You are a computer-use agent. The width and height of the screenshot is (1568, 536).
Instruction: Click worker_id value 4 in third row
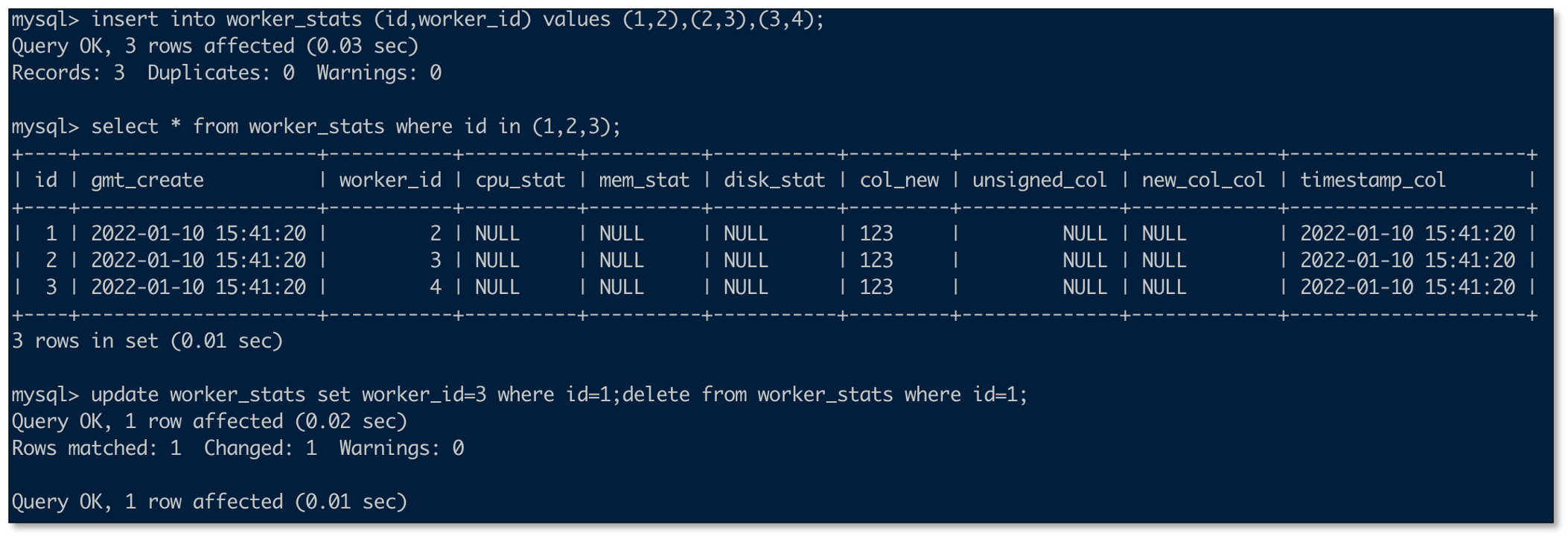point(436,287)
